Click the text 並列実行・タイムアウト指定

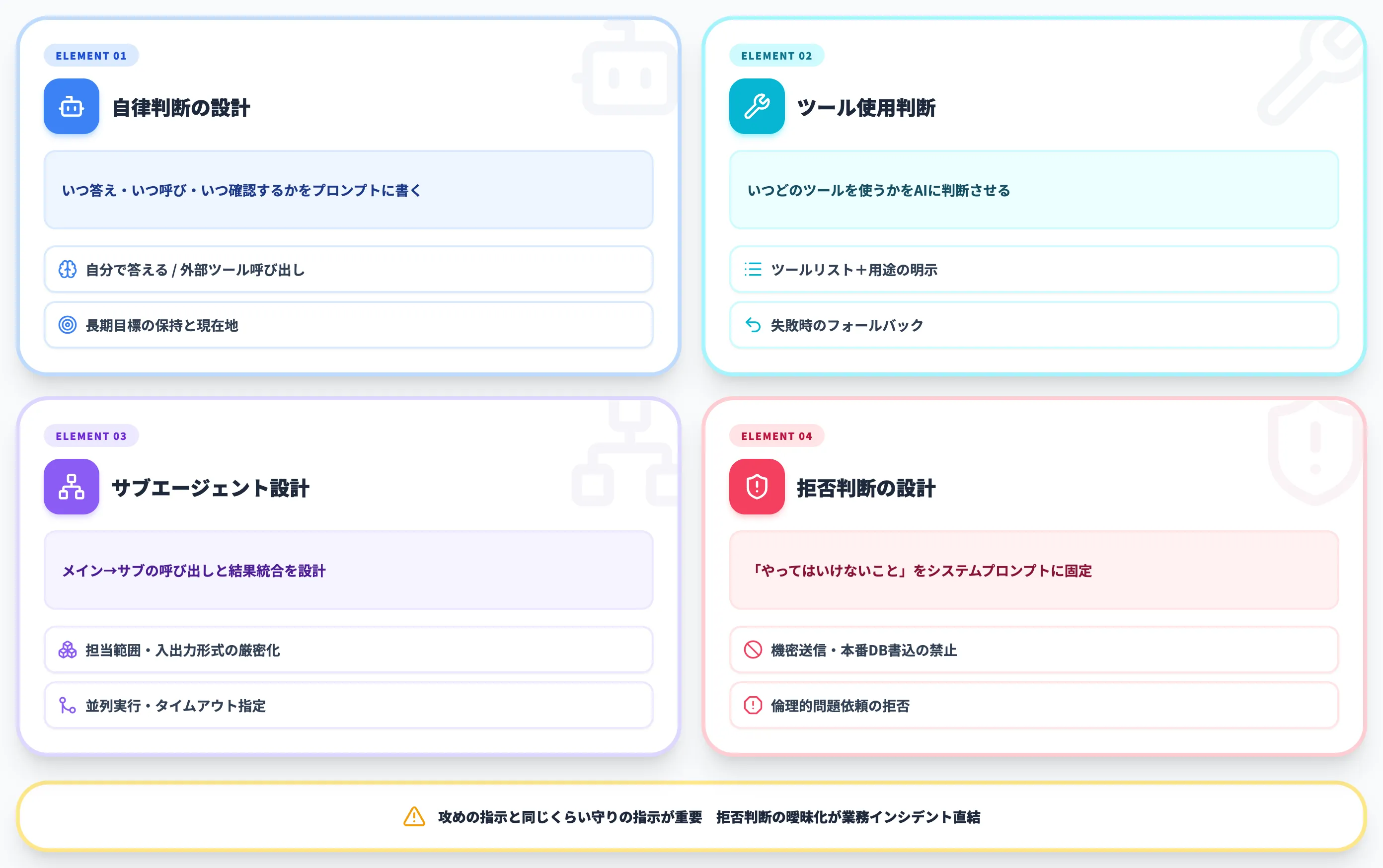[x=176, y=706]
